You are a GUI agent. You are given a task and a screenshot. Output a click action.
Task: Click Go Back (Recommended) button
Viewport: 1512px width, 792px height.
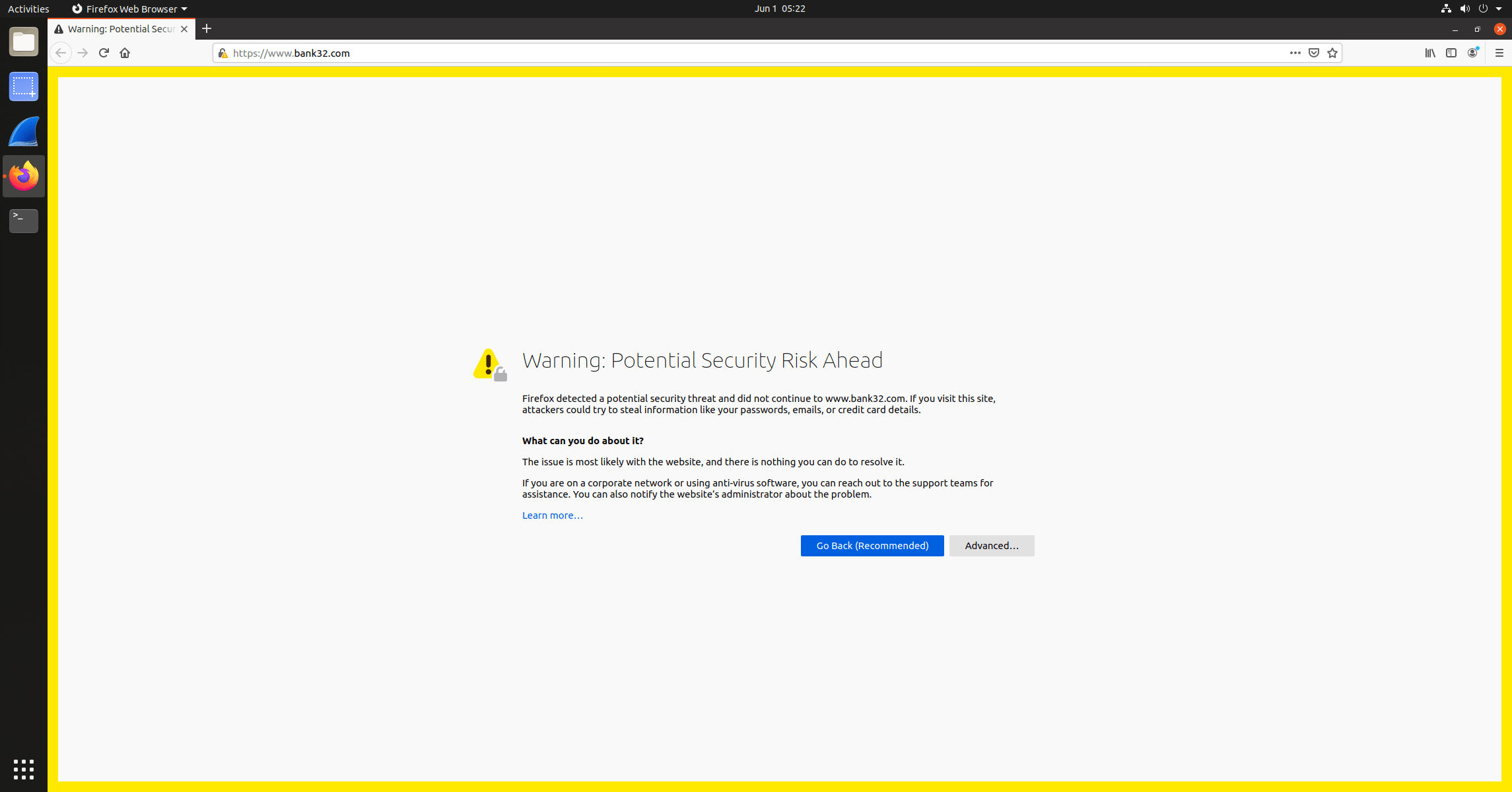872,546
